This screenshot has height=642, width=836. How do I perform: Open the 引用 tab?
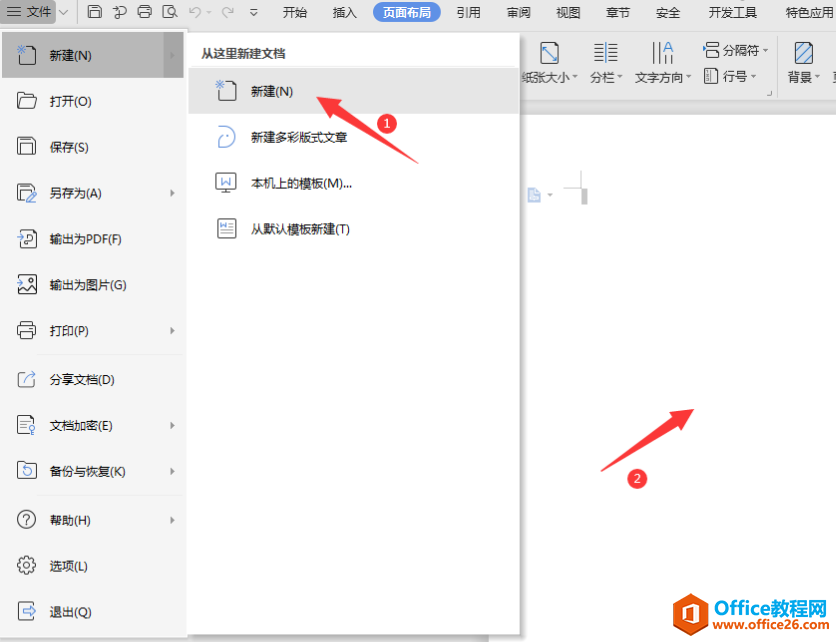pos(469,12)
